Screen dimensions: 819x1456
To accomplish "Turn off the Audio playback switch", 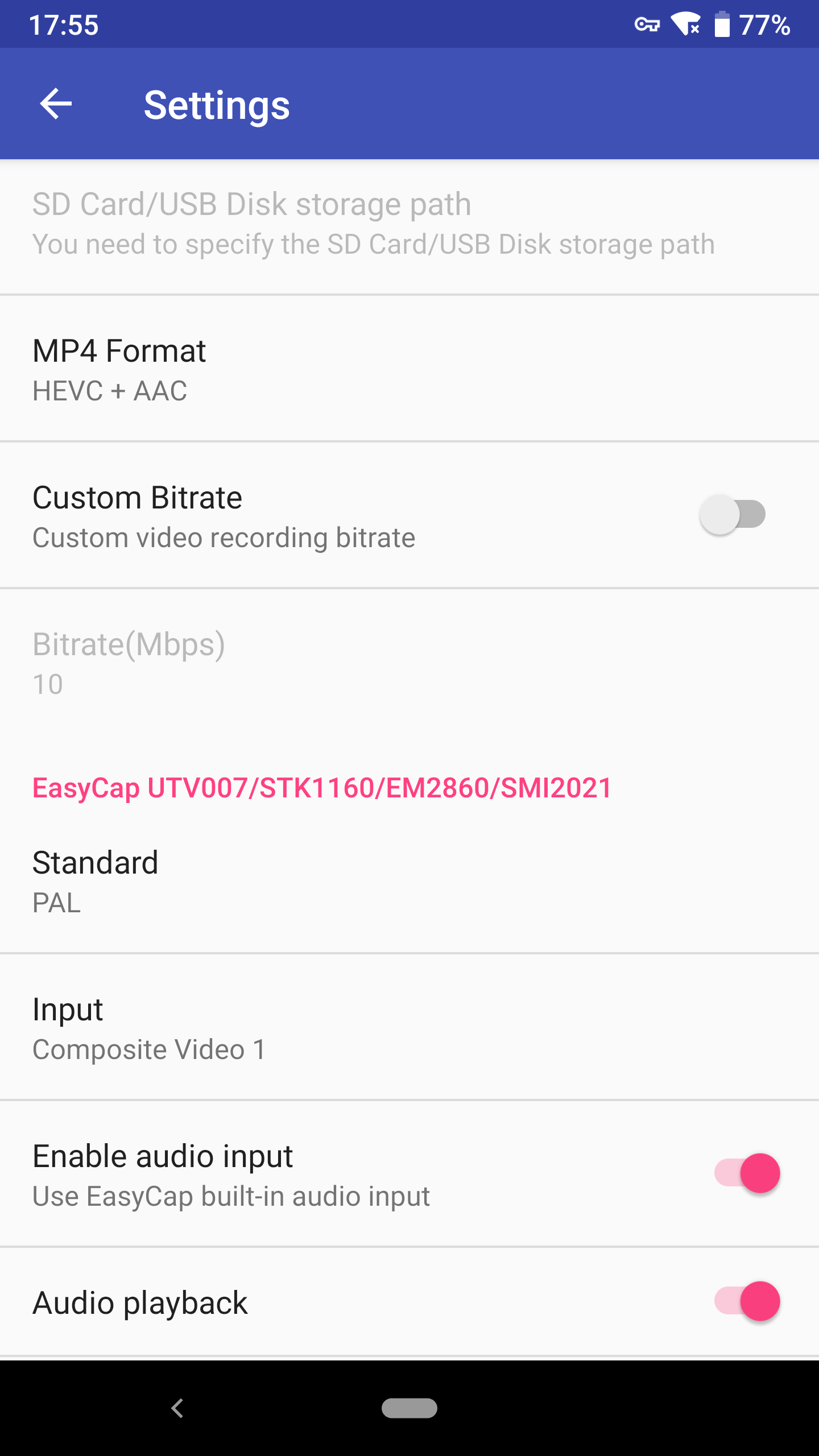I will (x=747, y=1301).
